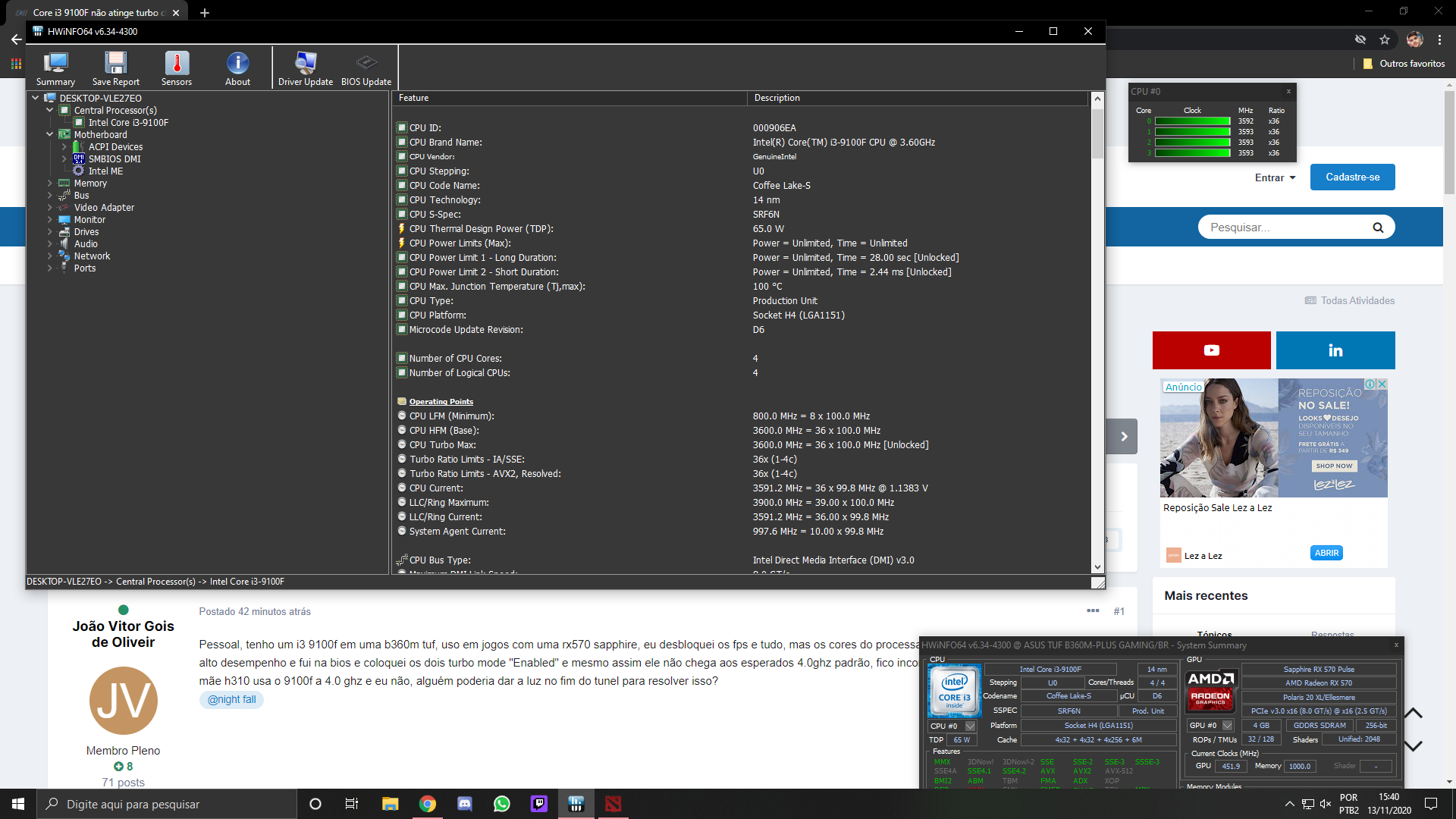Screen dimensions: 1456x819
Task: Open Windows Start menu
Action: coord(18,804)
